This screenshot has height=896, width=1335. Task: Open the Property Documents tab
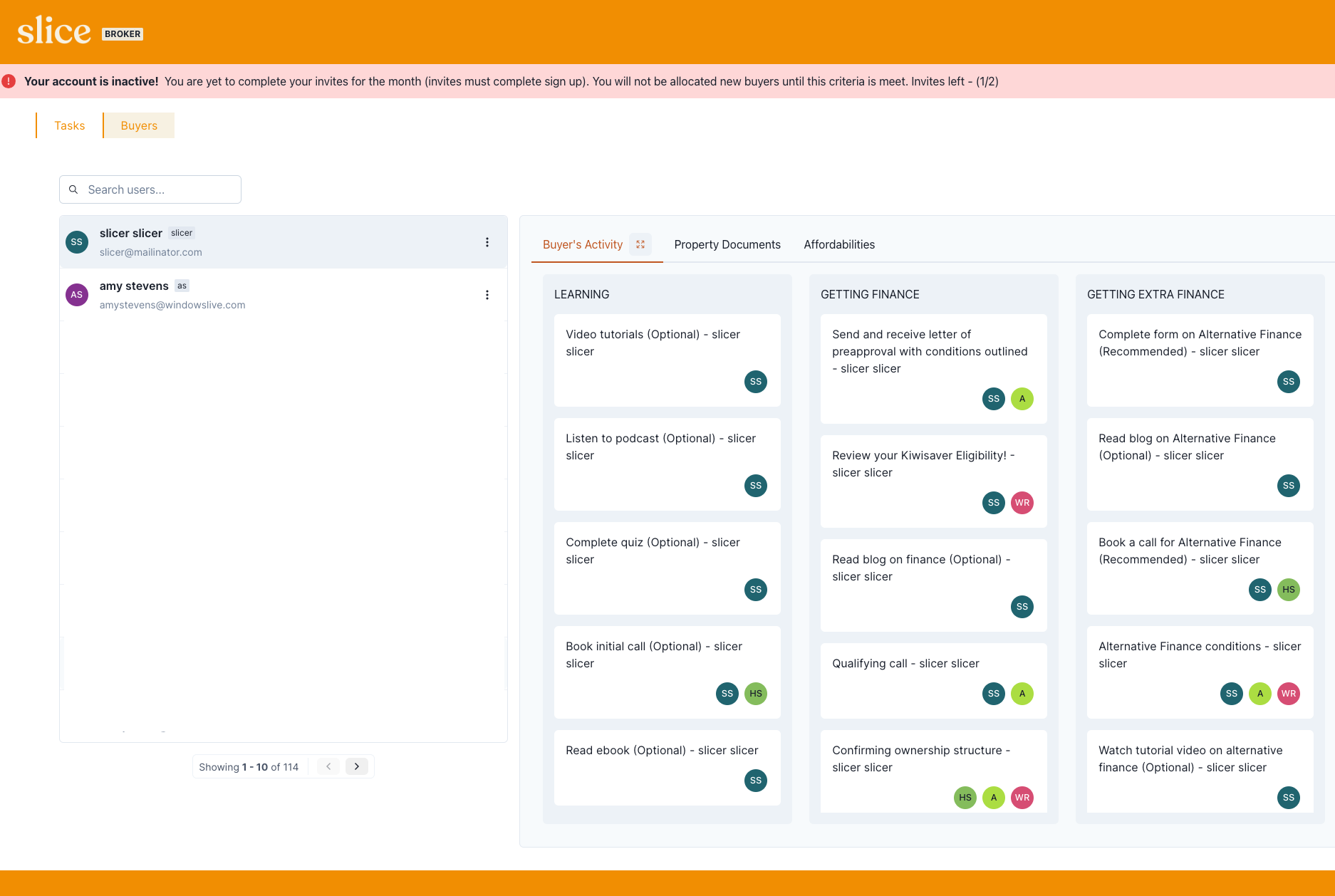click(x=727, y=244)
